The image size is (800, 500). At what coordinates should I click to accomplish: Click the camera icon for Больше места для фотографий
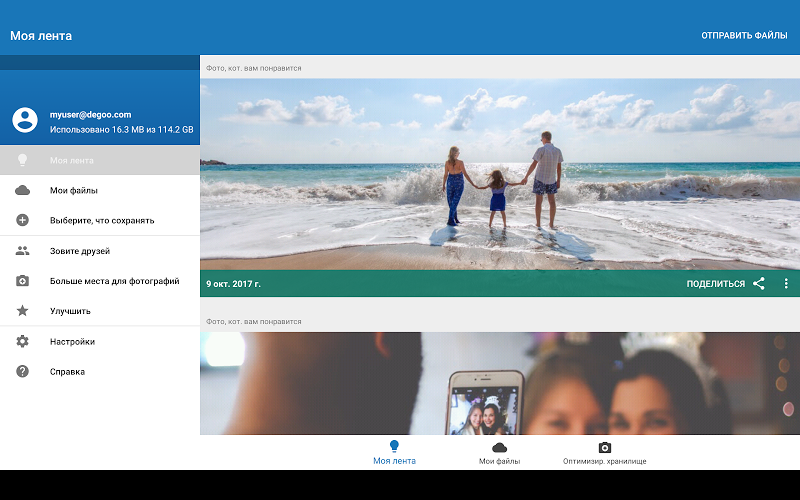(23, 281)
